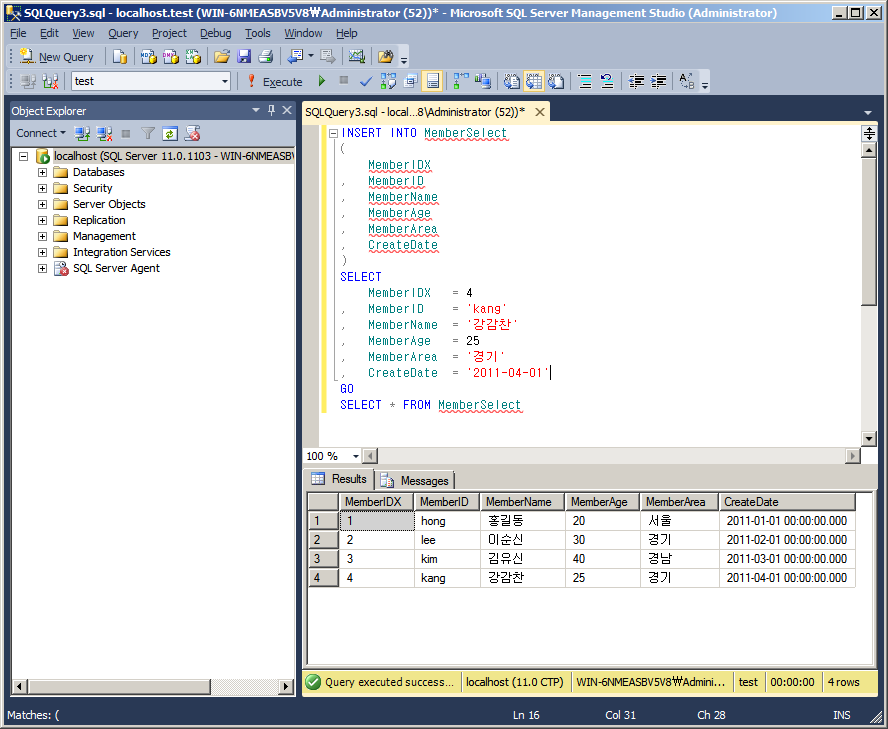Save SQLQuery3.sql with the floppy icon
This screenshot has width=888, height=729.
244,57
